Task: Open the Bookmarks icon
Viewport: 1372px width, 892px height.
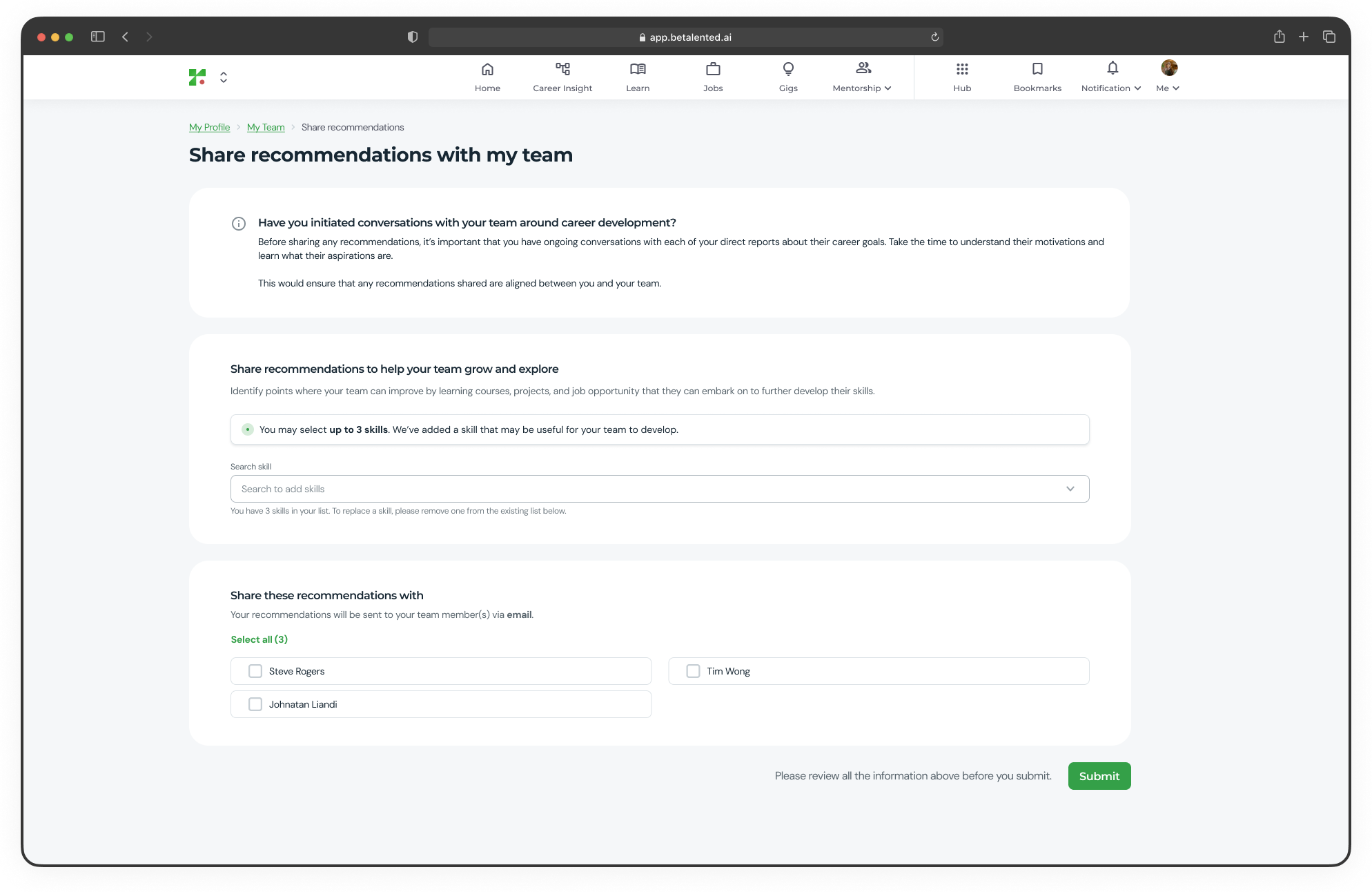Action: pyautogui.click(x=1037, y=69)
